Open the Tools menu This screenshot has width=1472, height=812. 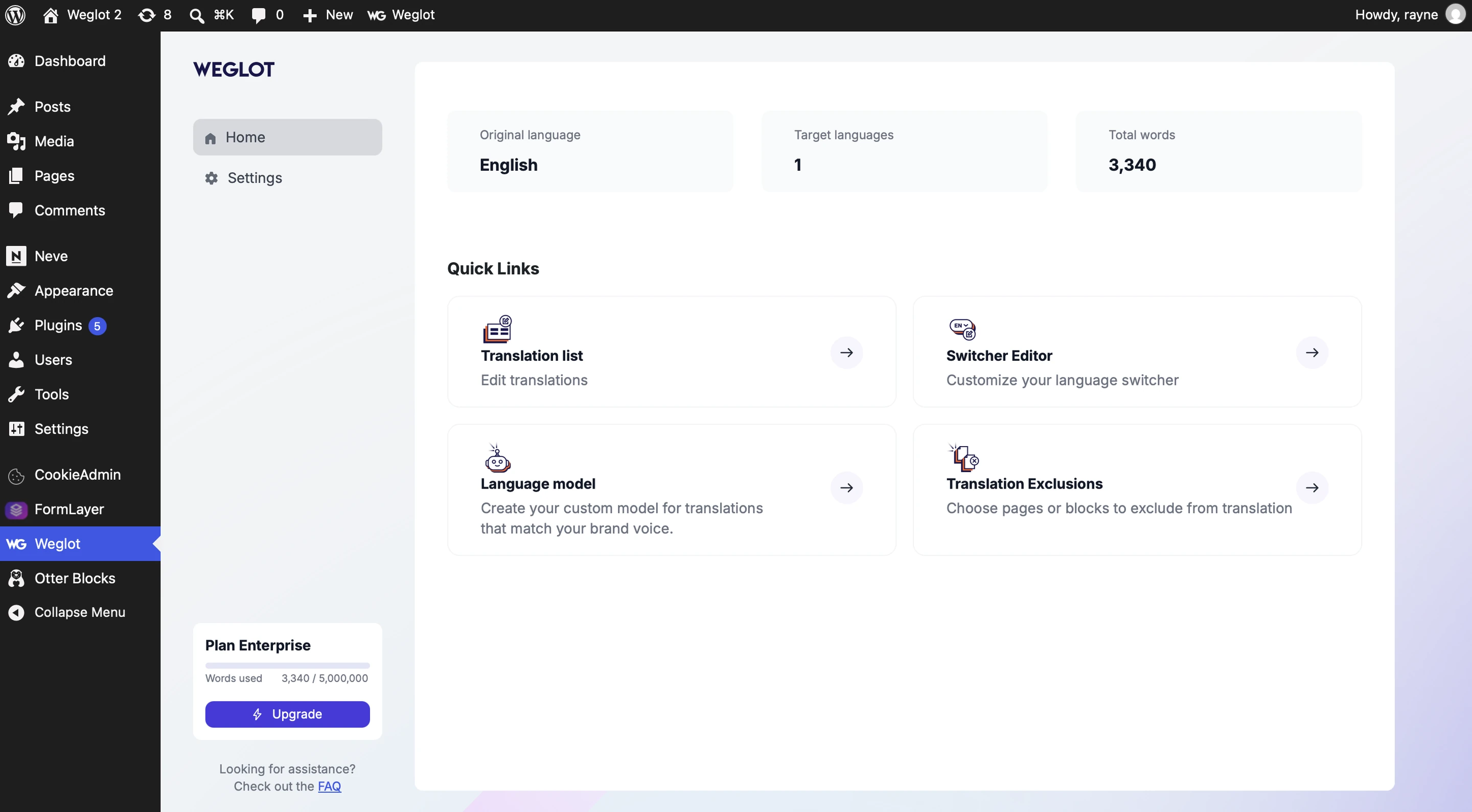pyautogui.click(x=80, y=395)
